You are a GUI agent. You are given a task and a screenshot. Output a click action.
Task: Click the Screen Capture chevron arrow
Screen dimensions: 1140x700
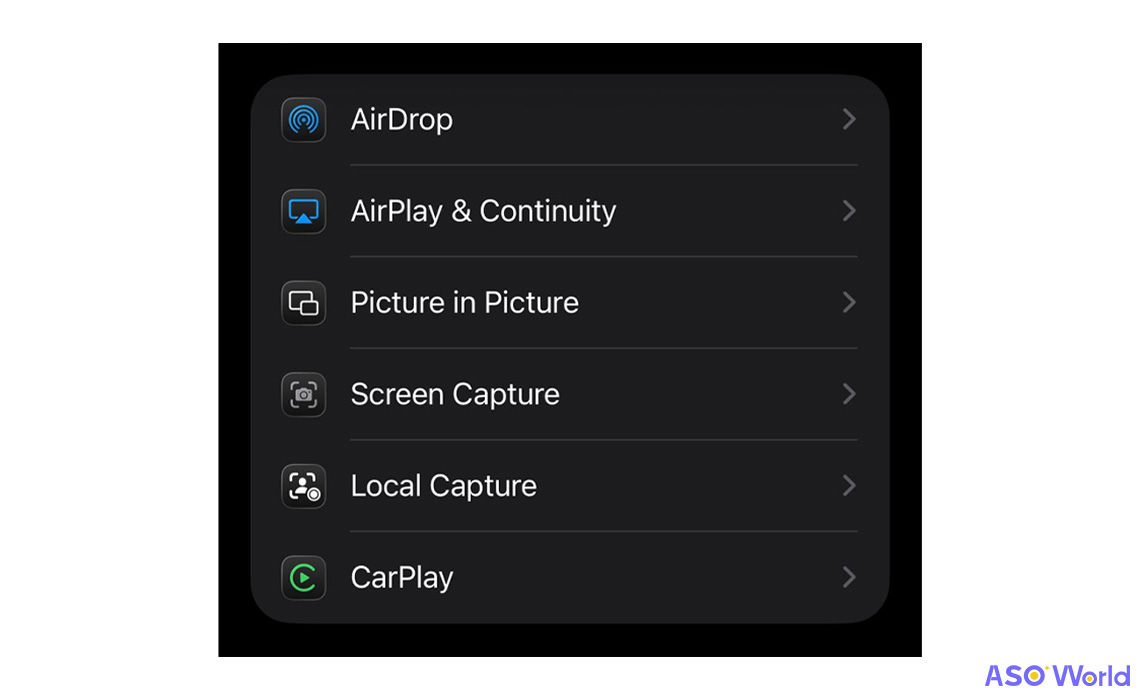(848, 395)
